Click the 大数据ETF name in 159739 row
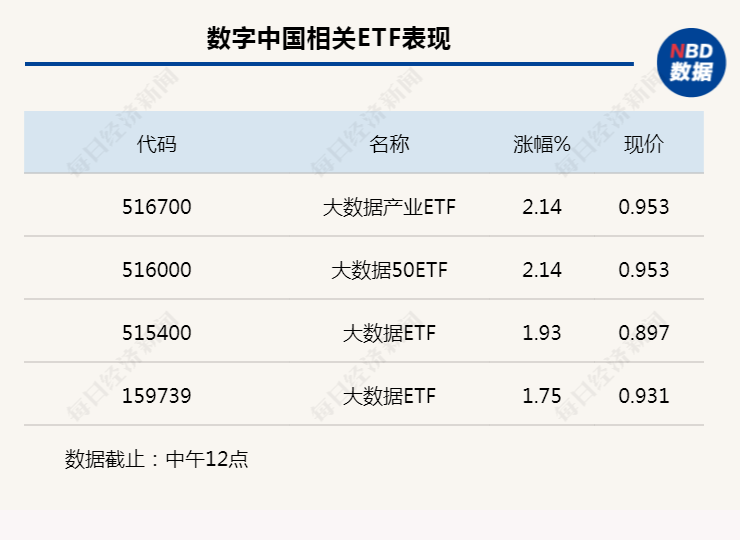740x540 pixels. [x=389, y=396]
